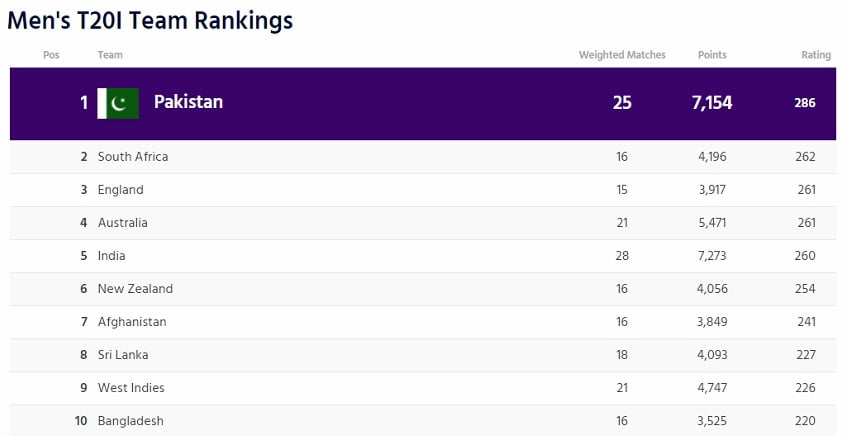Click the Points column header
847x440 pixels.
712,55
